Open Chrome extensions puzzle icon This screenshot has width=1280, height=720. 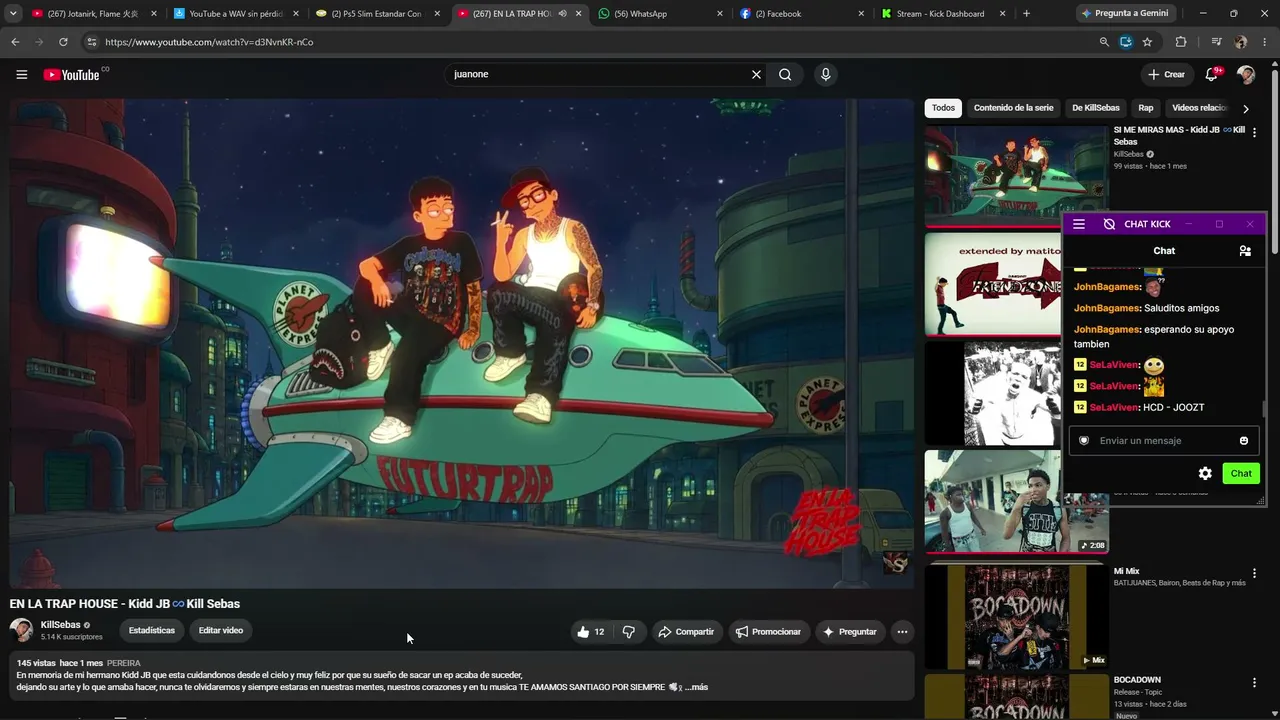tap(1181, 42)
